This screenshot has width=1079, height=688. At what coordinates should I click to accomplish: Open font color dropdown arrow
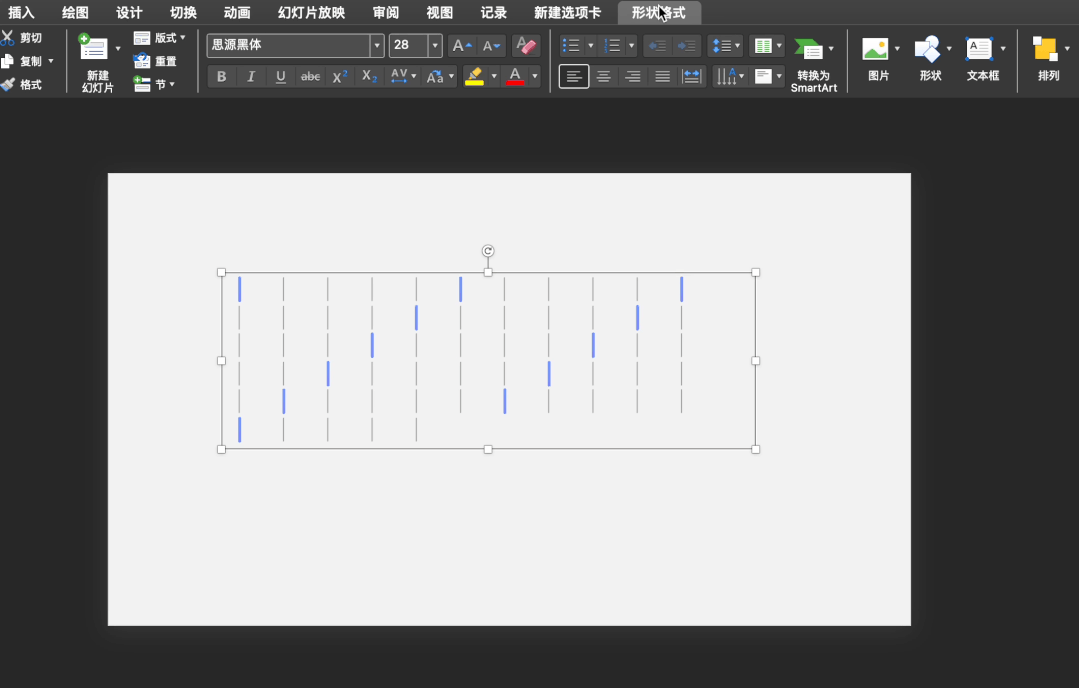[535, 76]
